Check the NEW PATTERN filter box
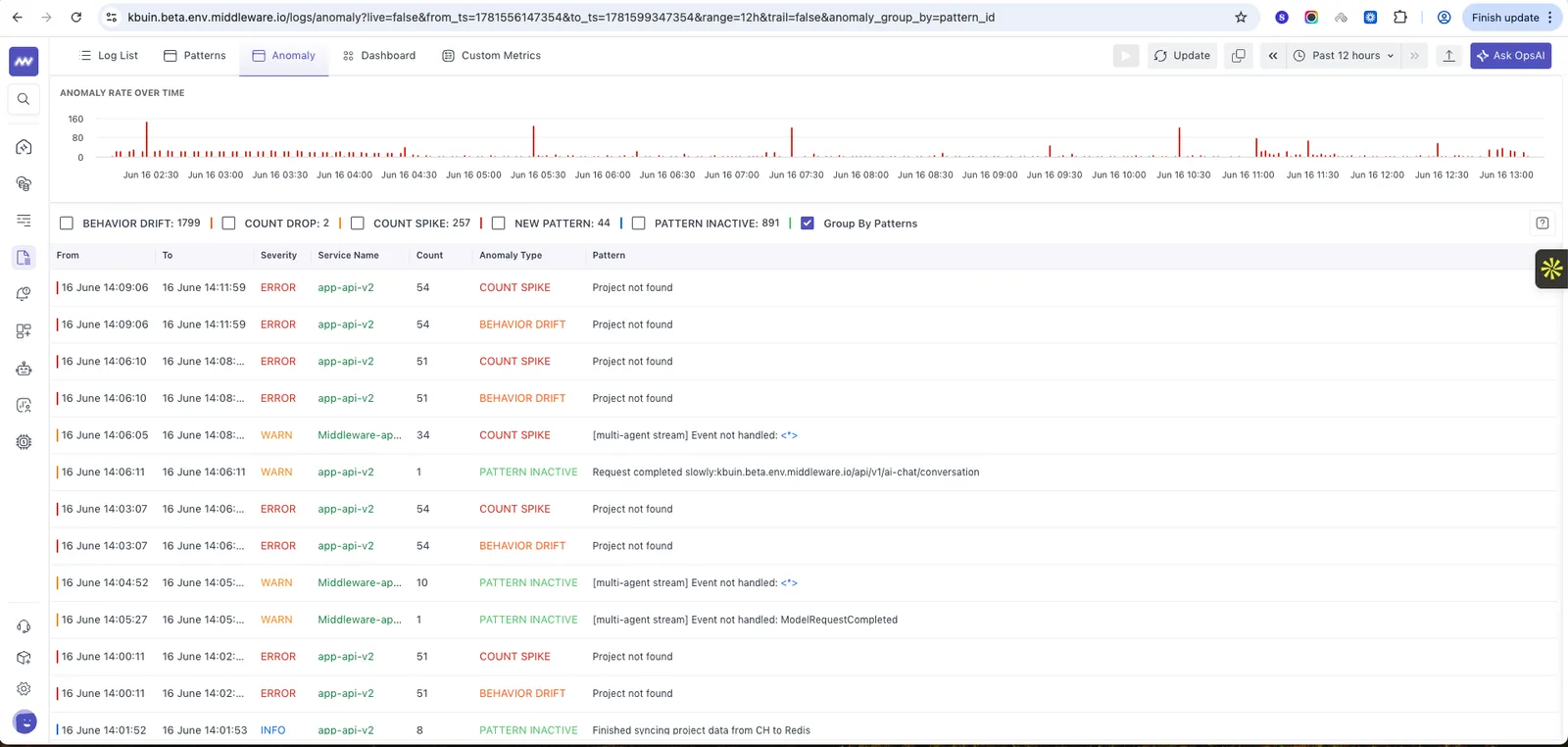The height and width of the screenshot is (747, 1568). (498, 224)
